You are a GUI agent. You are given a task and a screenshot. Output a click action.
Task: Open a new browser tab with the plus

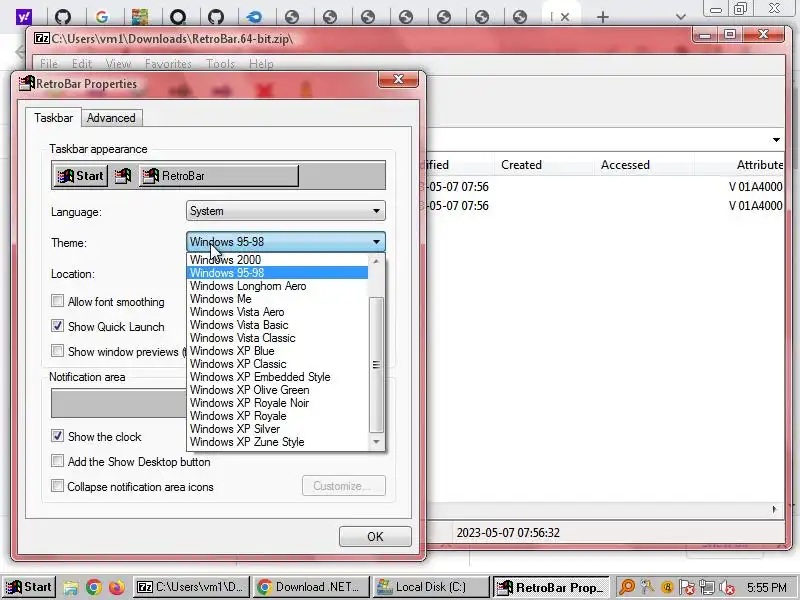tap(603, 17)
